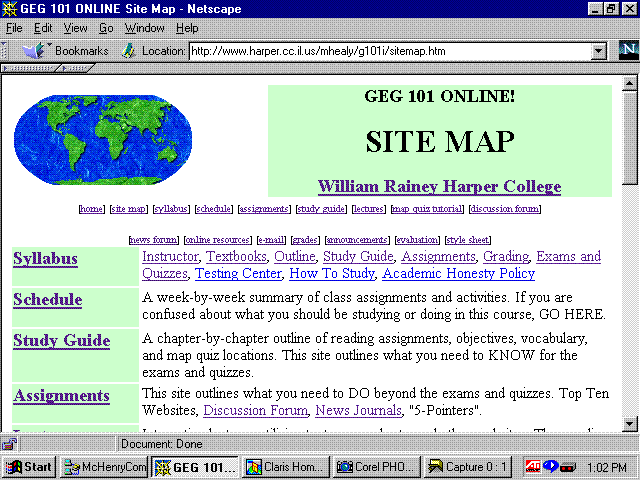Open the Windows Start button
The image size is (640, 480).
point(29,467)
